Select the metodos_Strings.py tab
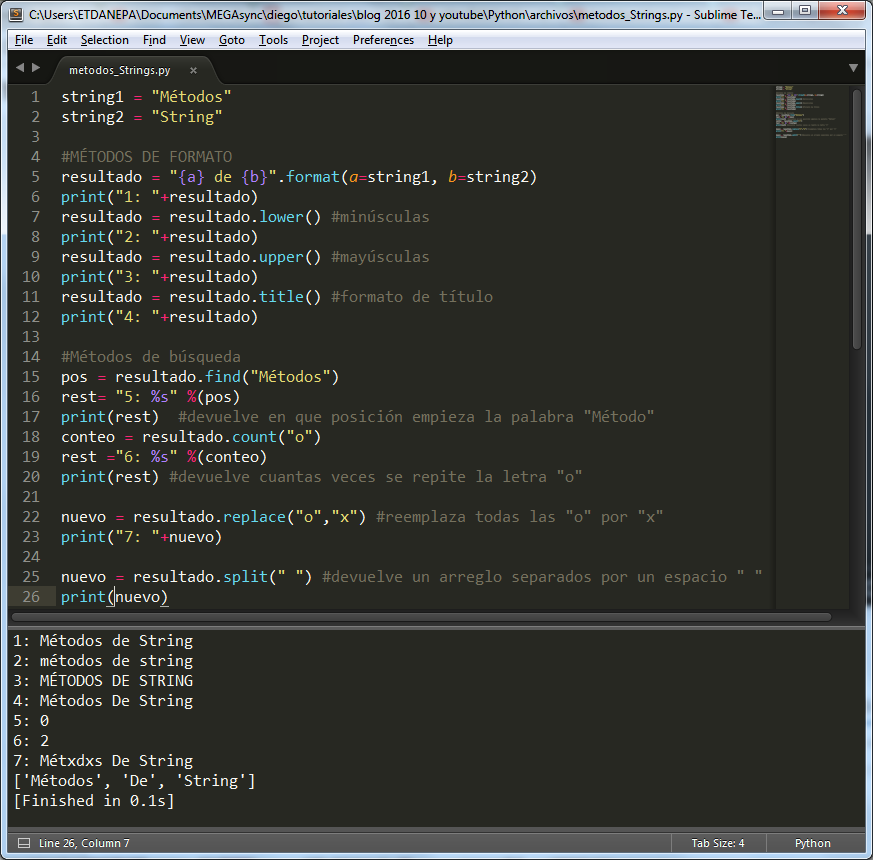The height and width of the screenshot is (860, 873). 120,70
